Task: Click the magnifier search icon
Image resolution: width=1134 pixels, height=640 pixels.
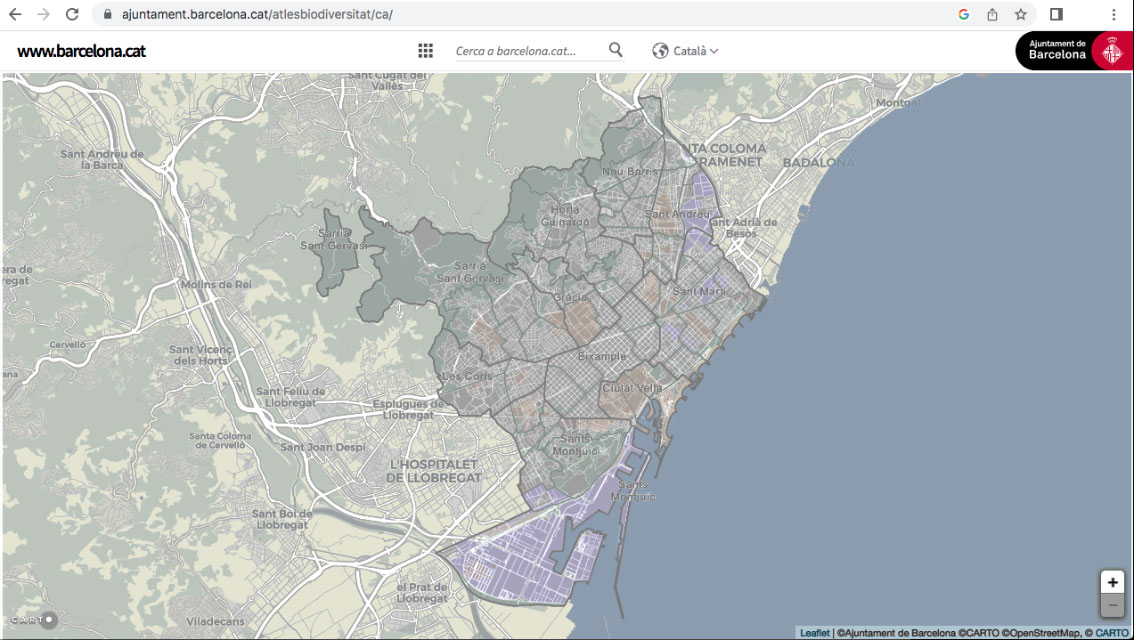Action: point(615,50)
